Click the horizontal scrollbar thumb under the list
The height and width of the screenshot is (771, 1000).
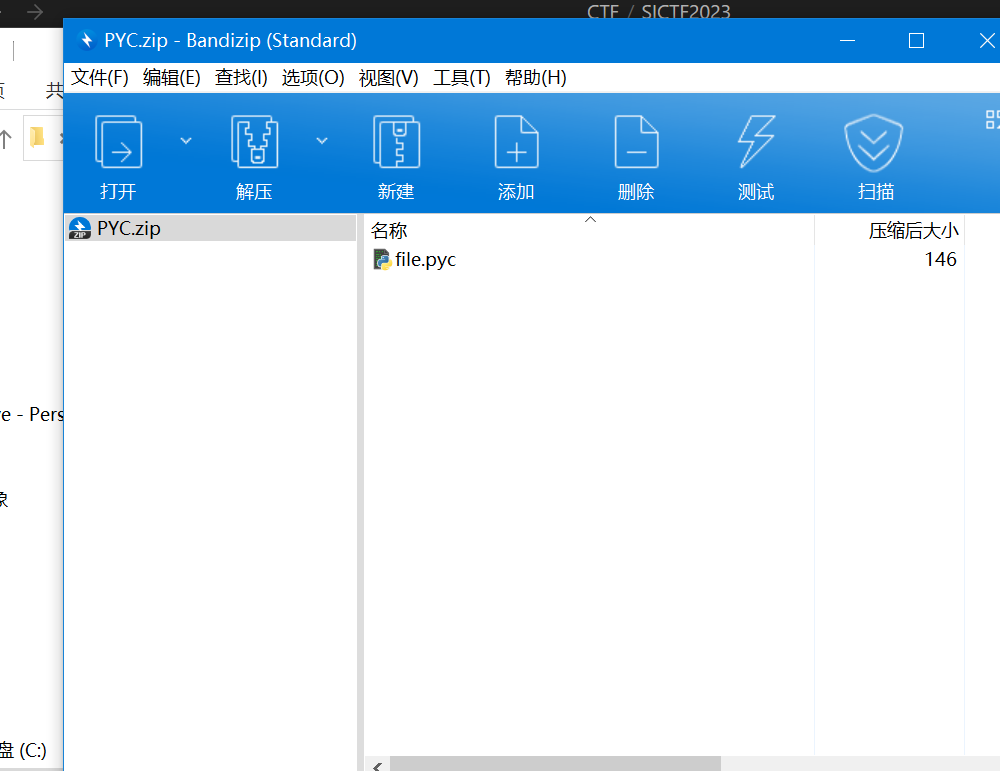(555, 764)
